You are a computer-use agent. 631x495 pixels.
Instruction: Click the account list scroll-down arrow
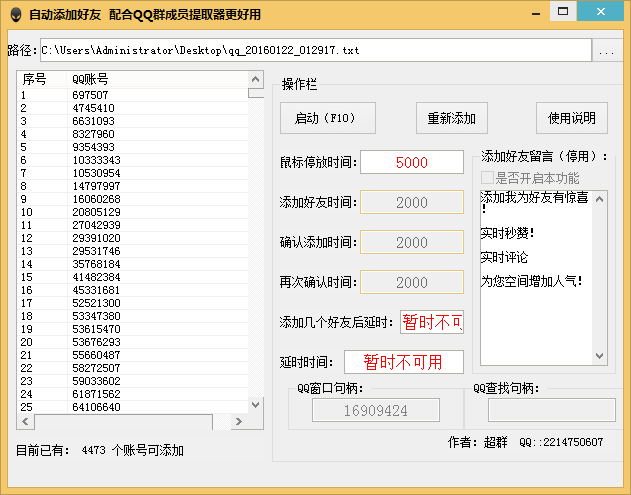pyautogui.click(x=256, y=405)
